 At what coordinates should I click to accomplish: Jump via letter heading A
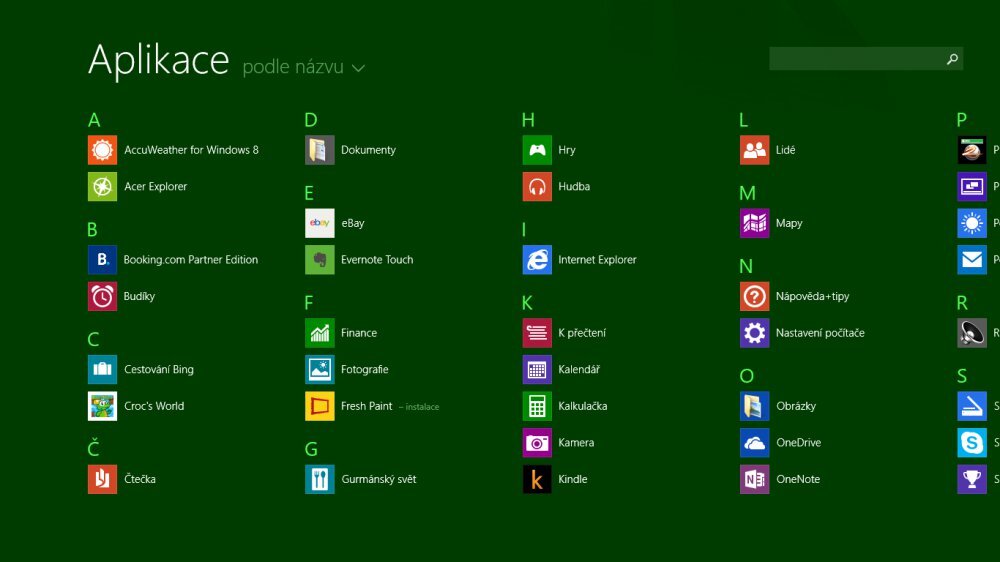(94, 120)
